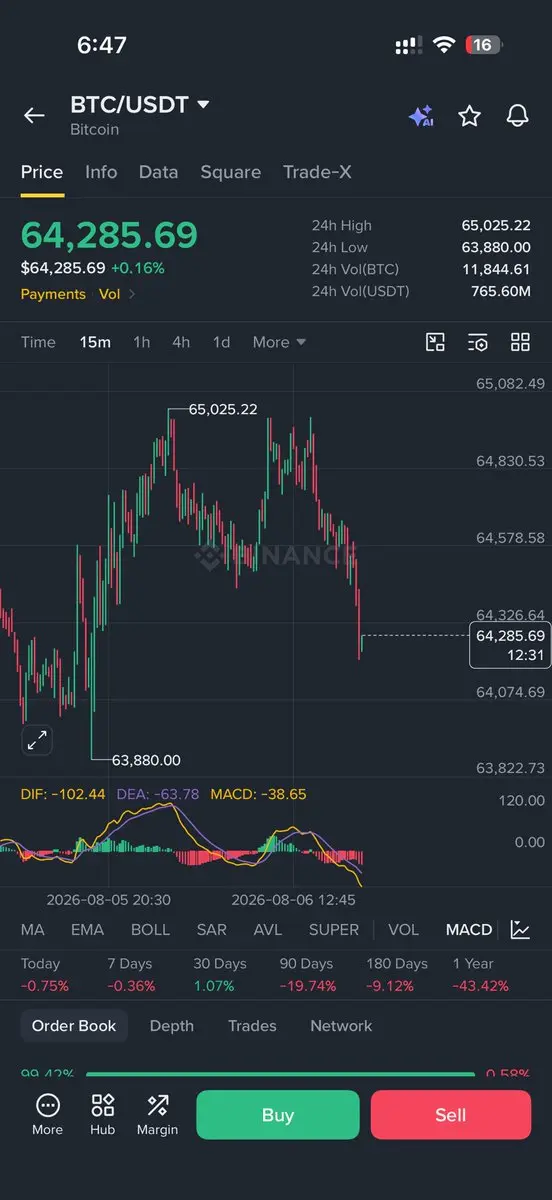Tap the 90 Days -19.74% change

(308, 986)
